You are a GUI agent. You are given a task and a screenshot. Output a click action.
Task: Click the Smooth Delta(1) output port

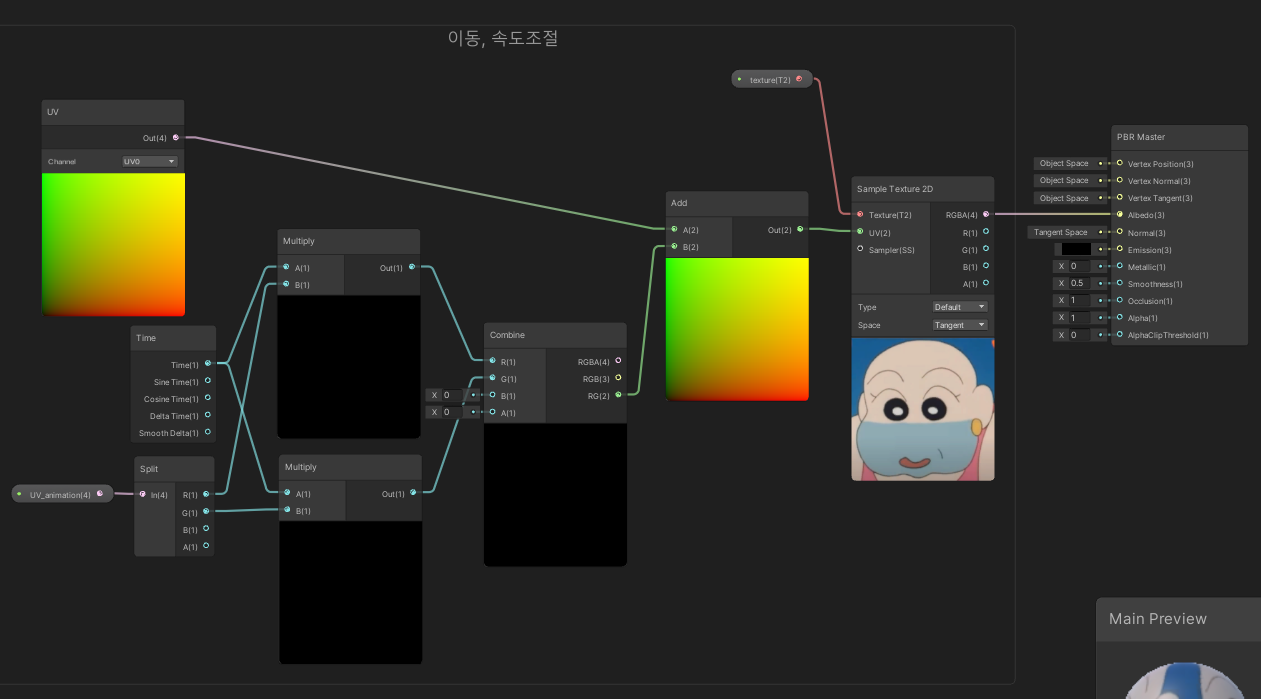[208, 432]
